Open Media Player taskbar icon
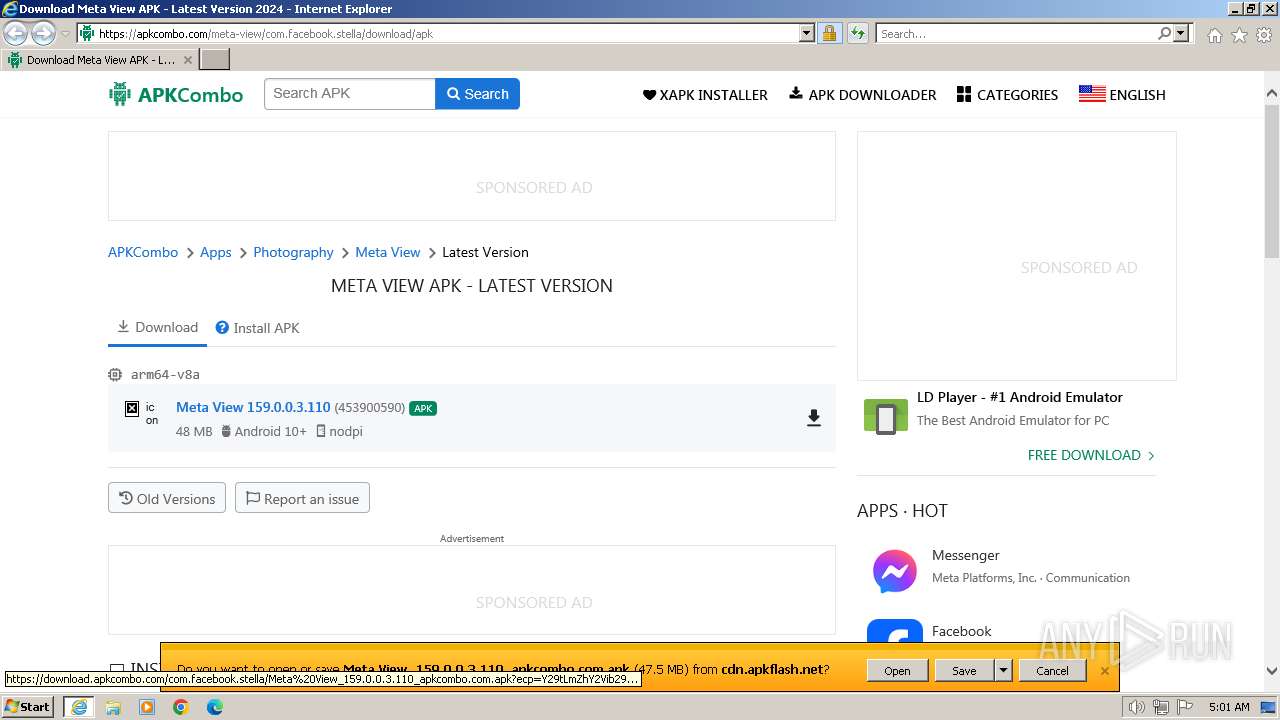1280x720 pixels. tap(147, 707)
